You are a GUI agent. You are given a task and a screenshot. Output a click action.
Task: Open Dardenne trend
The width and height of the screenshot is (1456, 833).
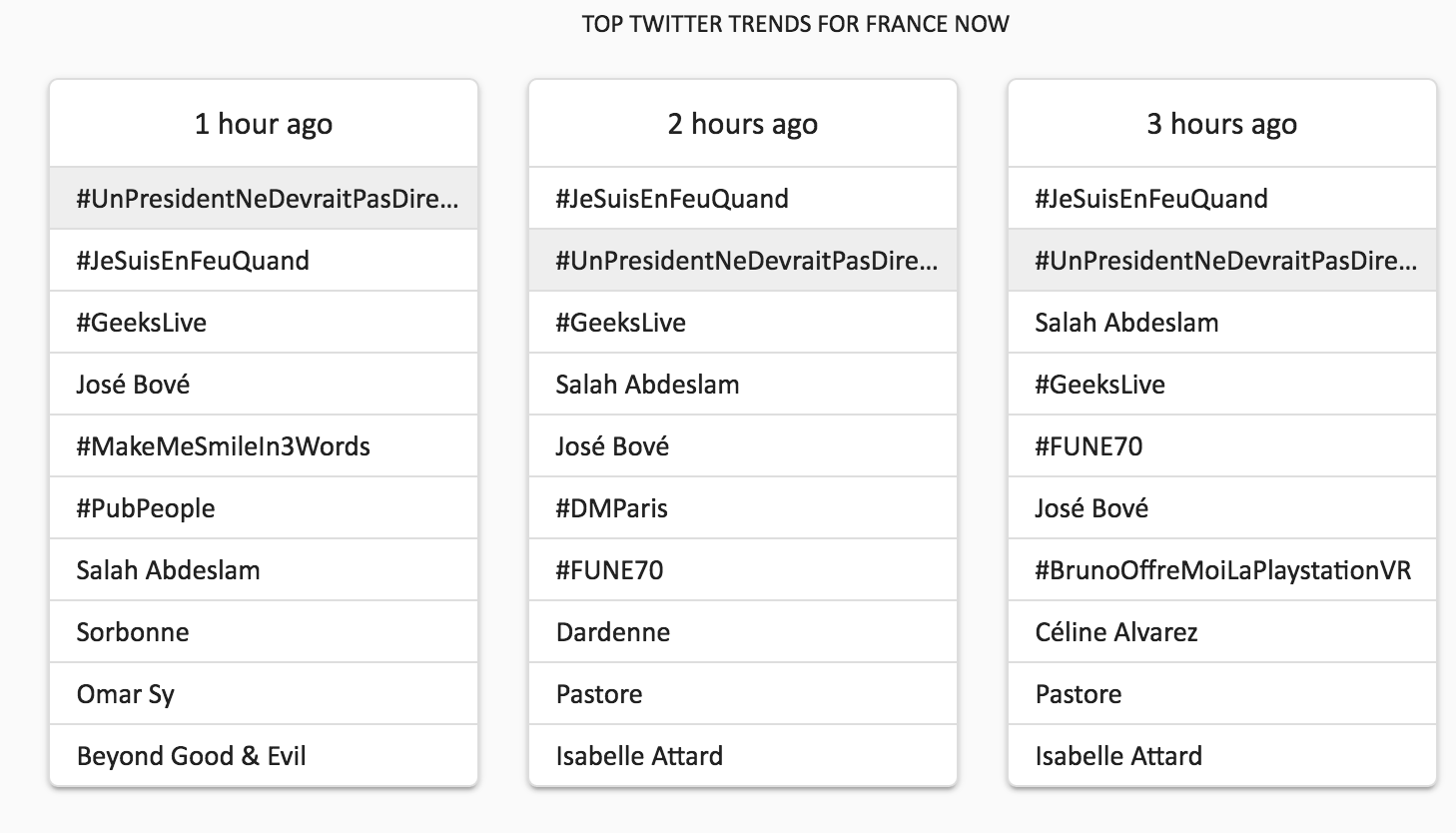pos(613,632)
